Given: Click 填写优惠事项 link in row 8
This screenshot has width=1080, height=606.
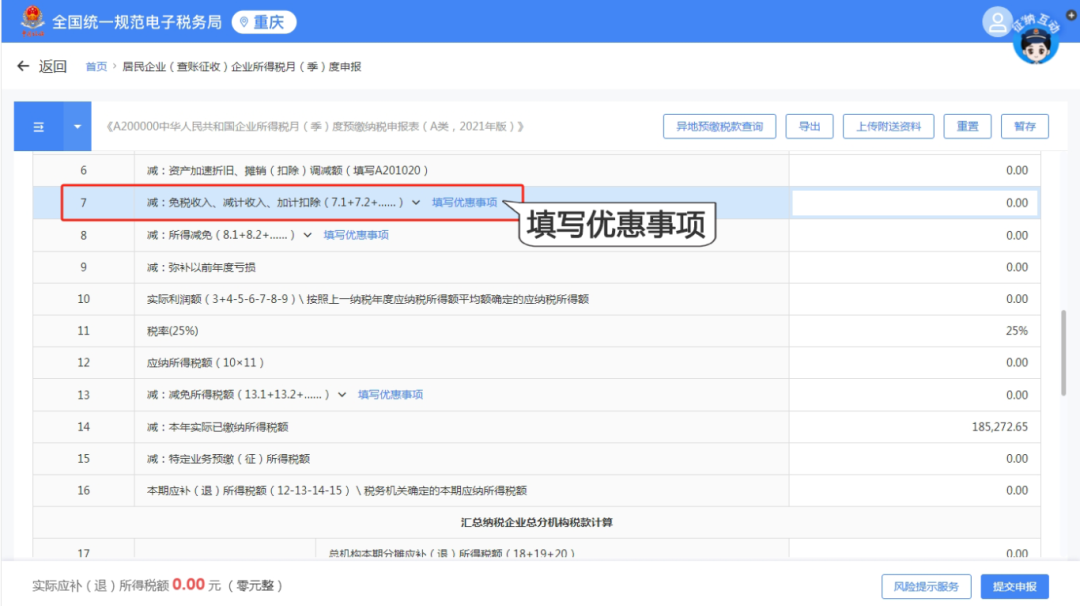Looking at the screenshot, I should 356,235.
